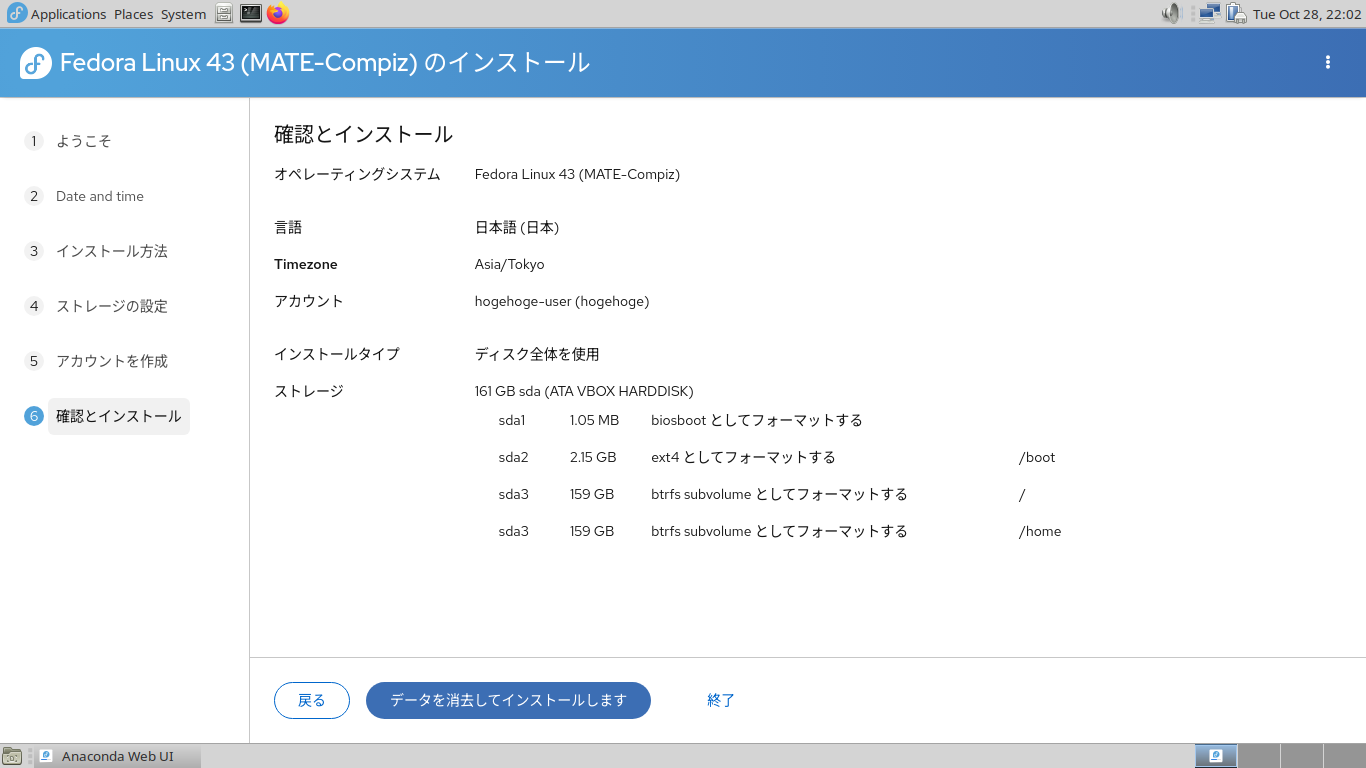1366x768 pixels.
Task: Open the Places menu
Action: click(133, 14)
